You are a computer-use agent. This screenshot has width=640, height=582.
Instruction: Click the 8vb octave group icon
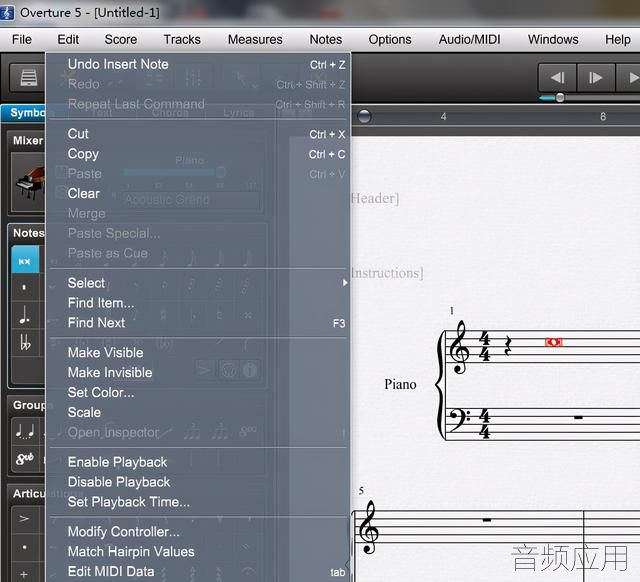24,458
